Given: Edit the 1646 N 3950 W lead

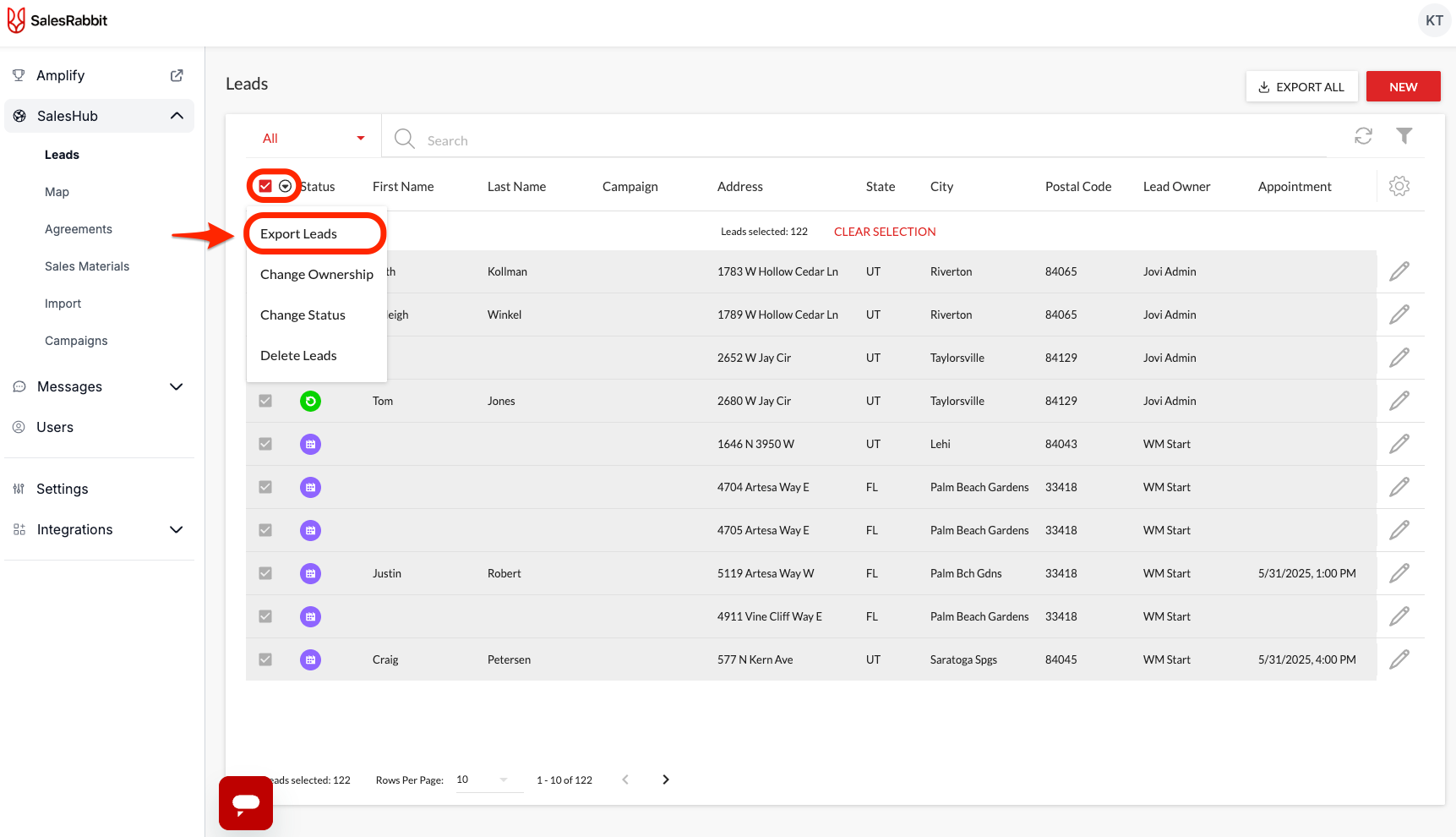Looking at the screenshot, I should 1399,444.
